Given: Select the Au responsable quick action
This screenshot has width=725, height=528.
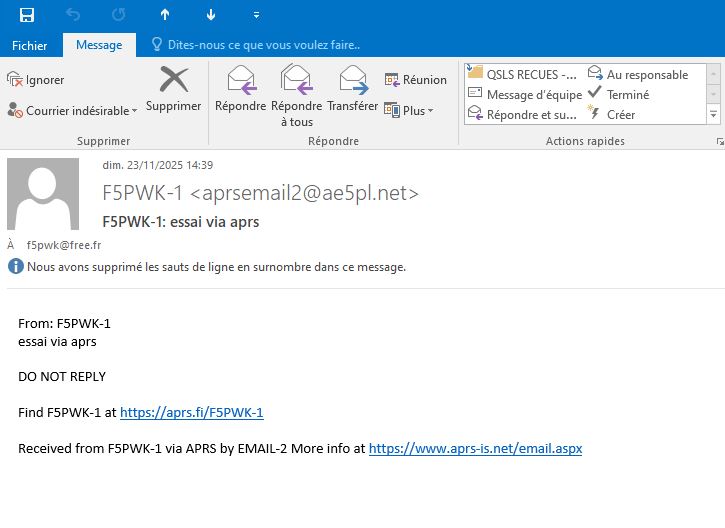Looking at the screenshot, I should pyautogui.click(x=638, y=74).
